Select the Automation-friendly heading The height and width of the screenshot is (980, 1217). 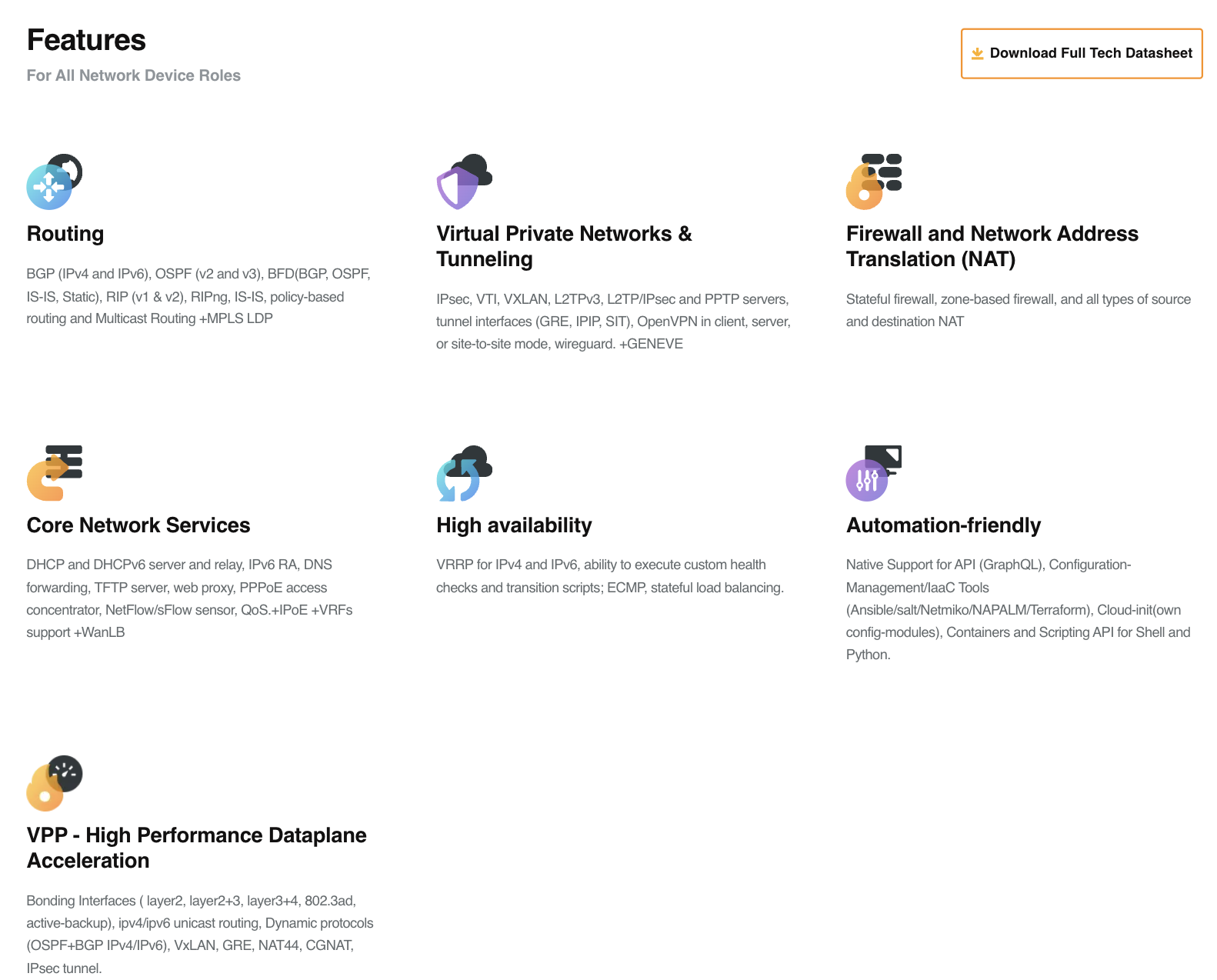(943, 525)
